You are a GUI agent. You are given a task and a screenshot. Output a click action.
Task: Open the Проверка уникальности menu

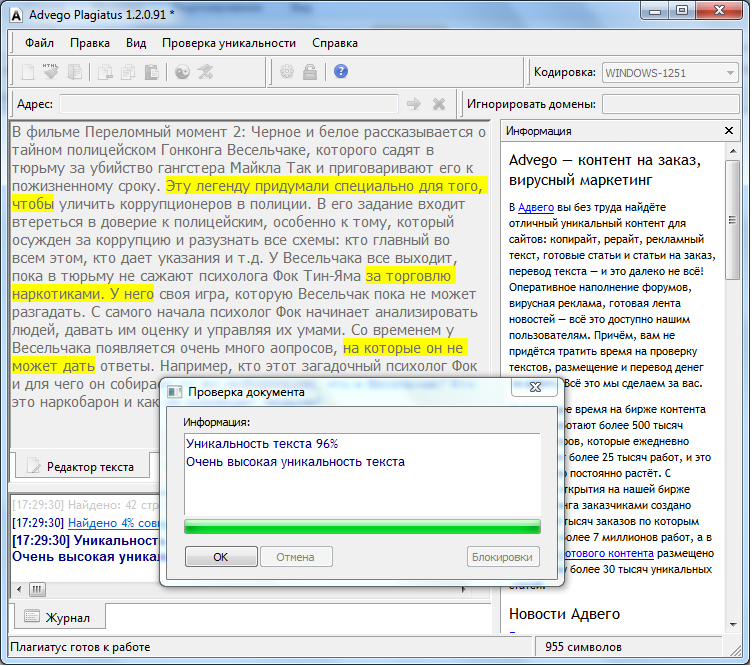[x=229, y=43]
